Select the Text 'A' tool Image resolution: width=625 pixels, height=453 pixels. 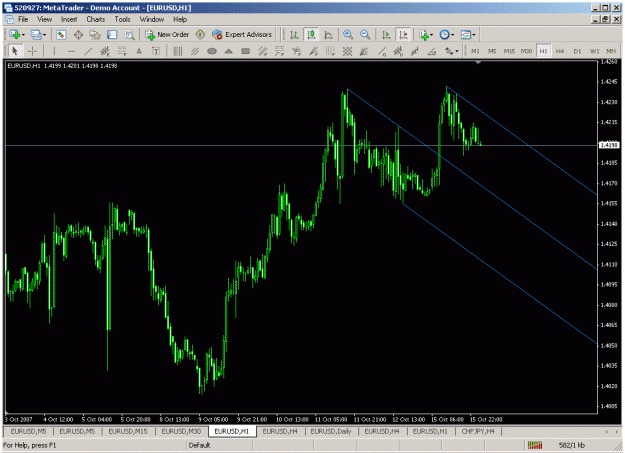[x=139, y=51]
